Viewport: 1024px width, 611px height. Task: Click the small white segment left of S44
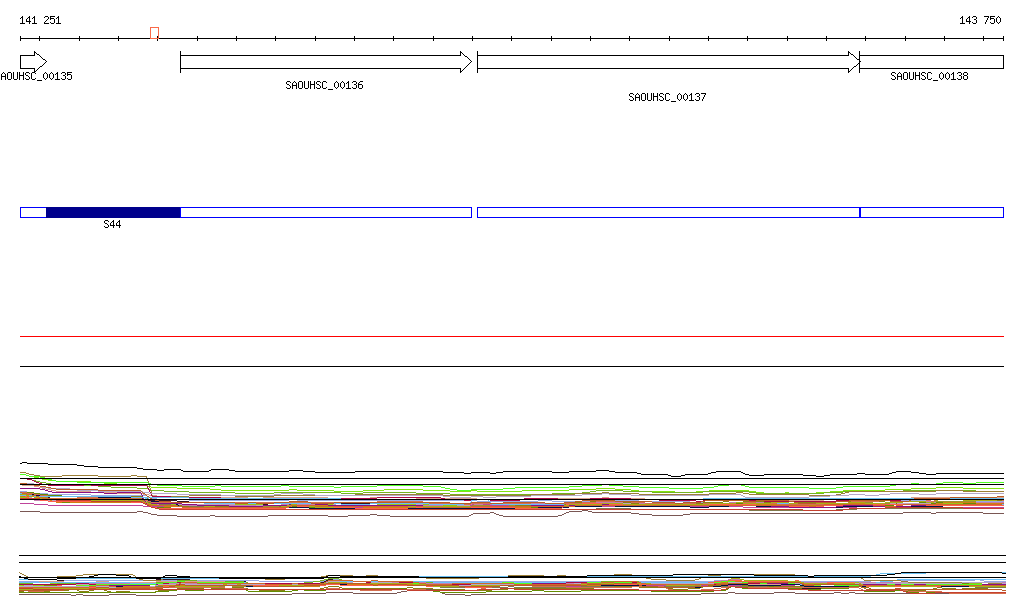tap(33, 212)
